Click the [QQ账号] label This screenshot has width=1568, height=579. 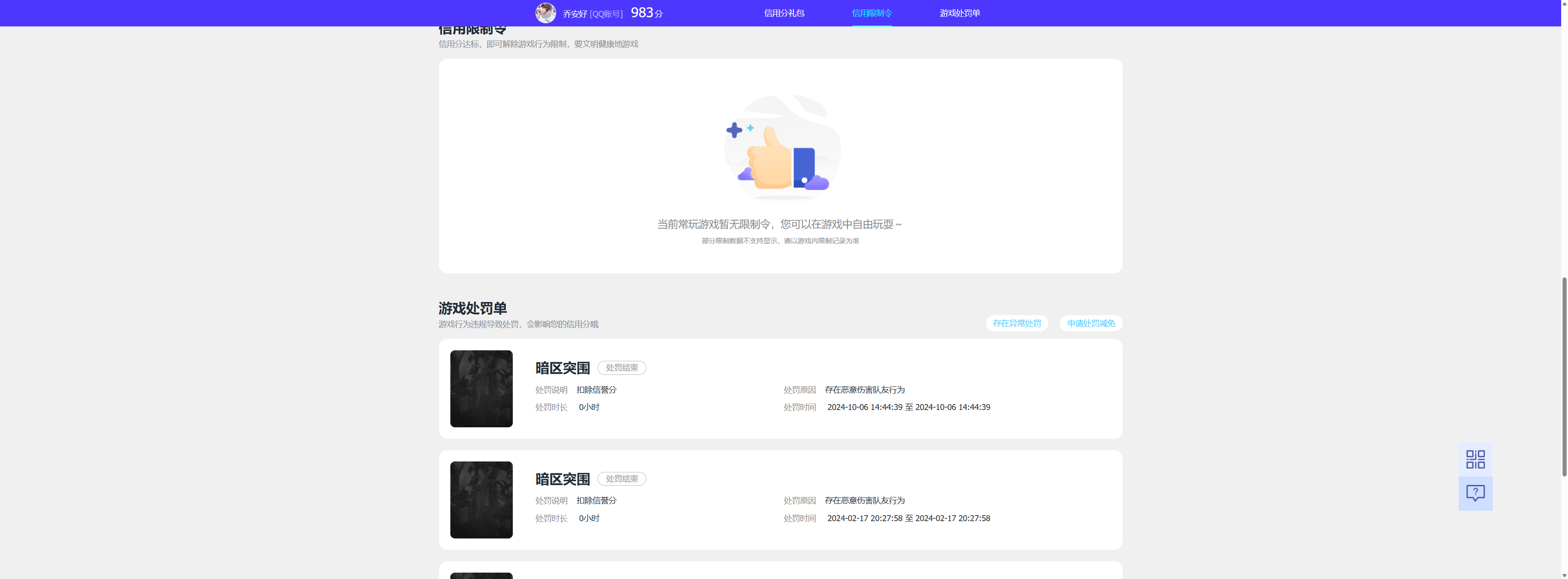coord(606,14)
